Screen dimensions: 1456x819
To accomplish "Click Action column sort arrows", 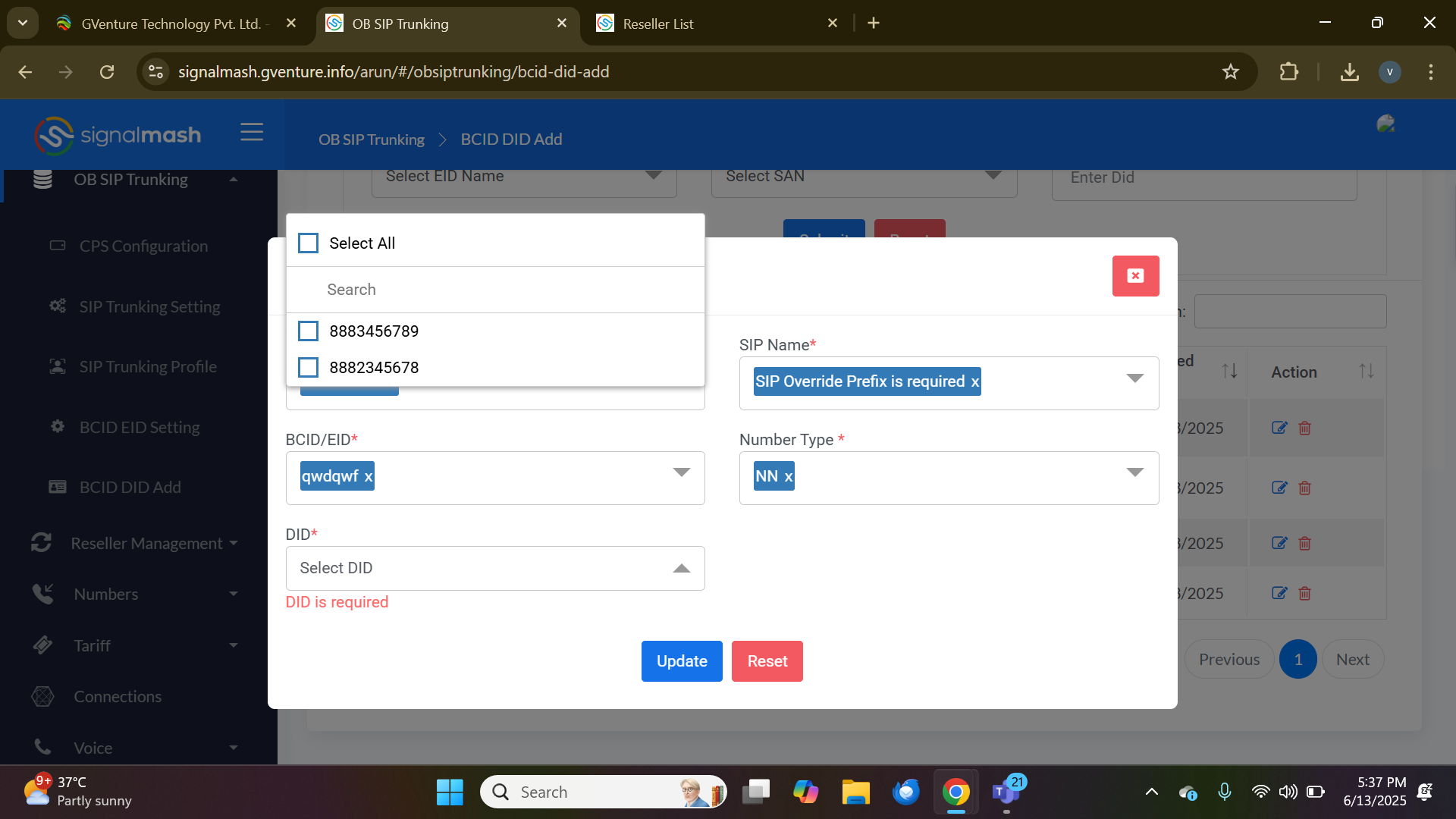I will coord(1366,372).
